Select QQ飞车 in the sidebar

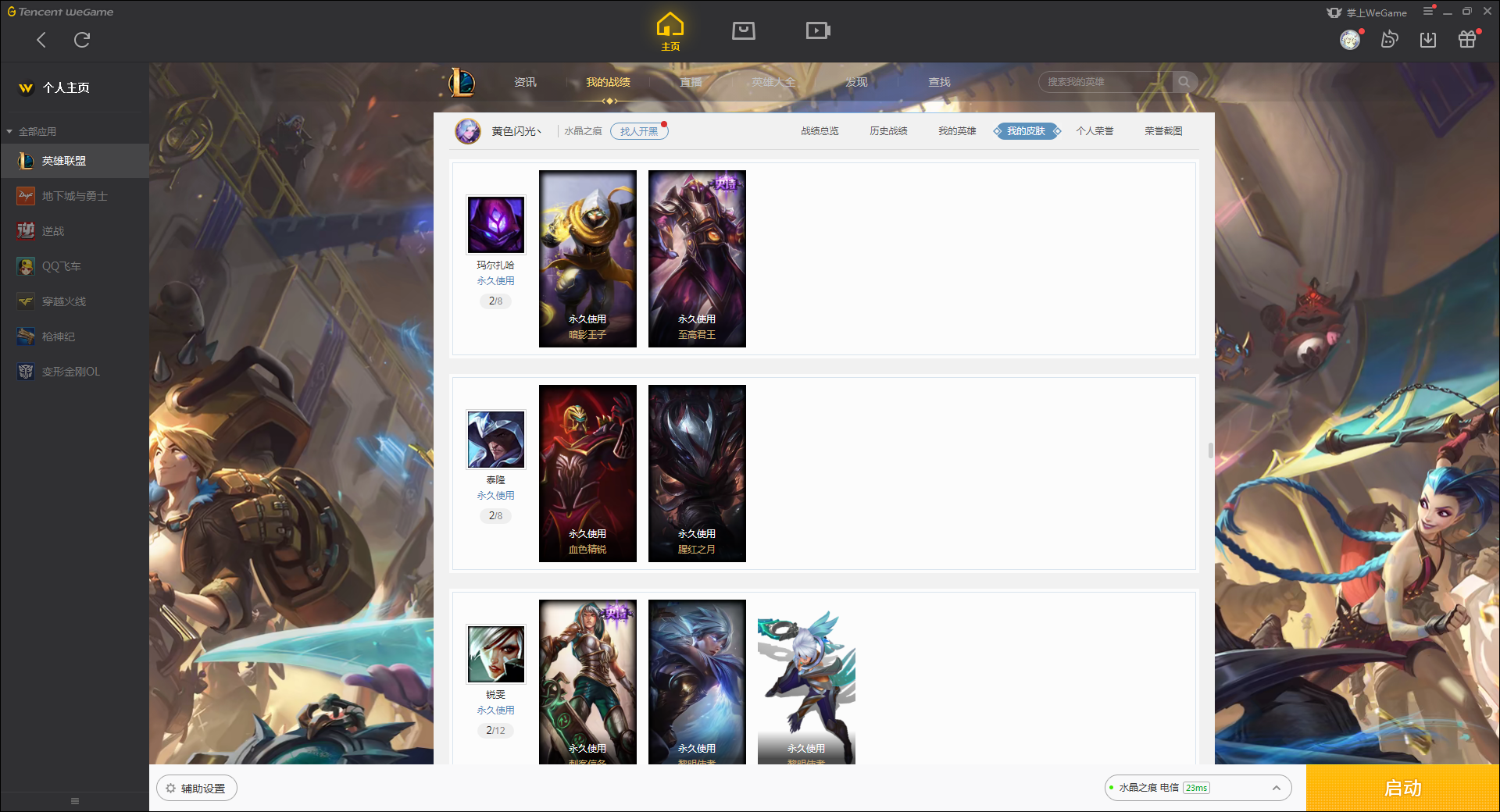74,266
